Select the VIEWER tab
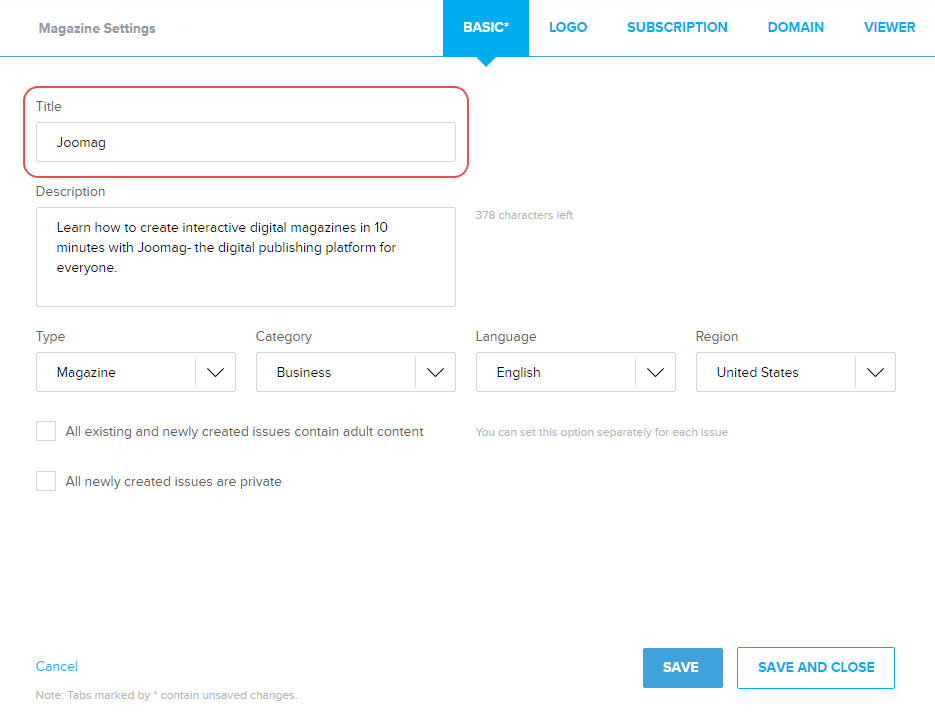 (889, 27)
